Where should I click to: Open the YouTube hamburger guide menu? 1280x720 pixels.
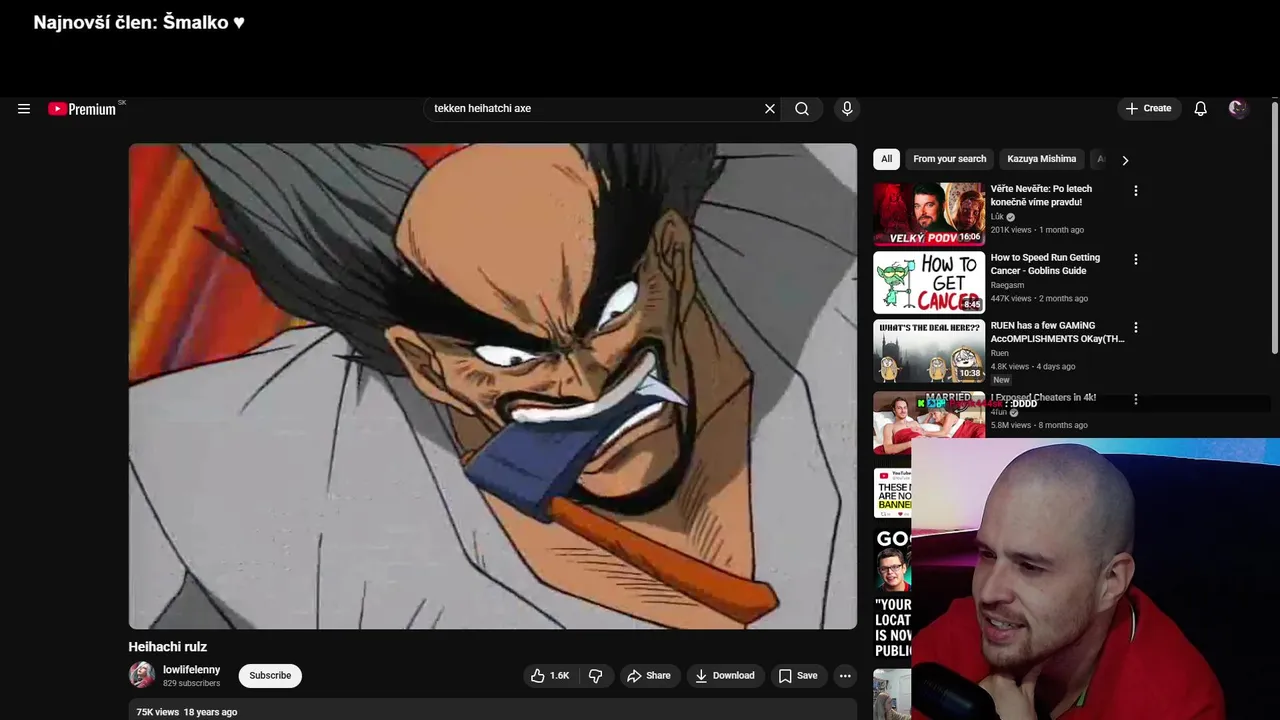click(24, 109)
